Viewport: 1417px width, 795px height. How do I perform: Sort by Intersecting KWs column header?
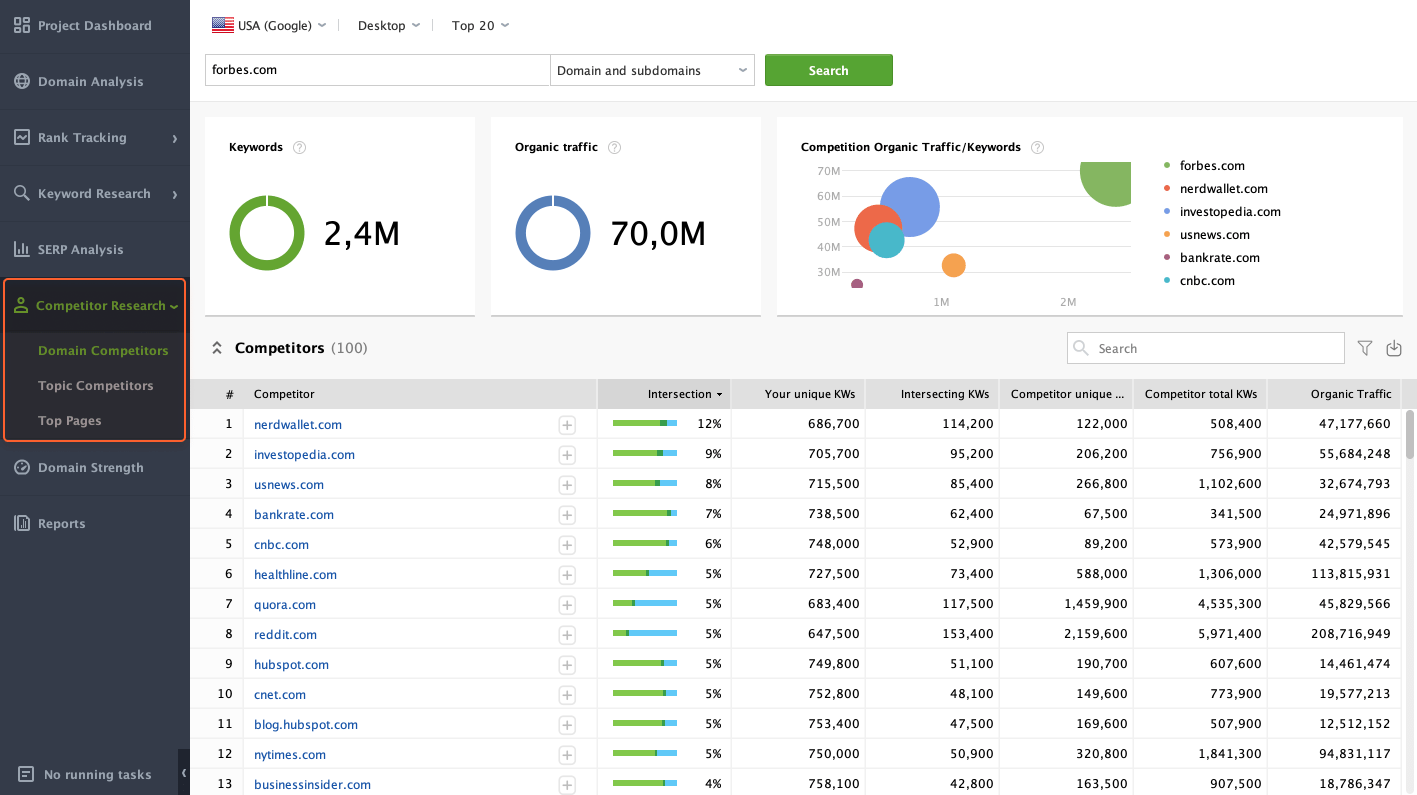[x=932, y=394]
